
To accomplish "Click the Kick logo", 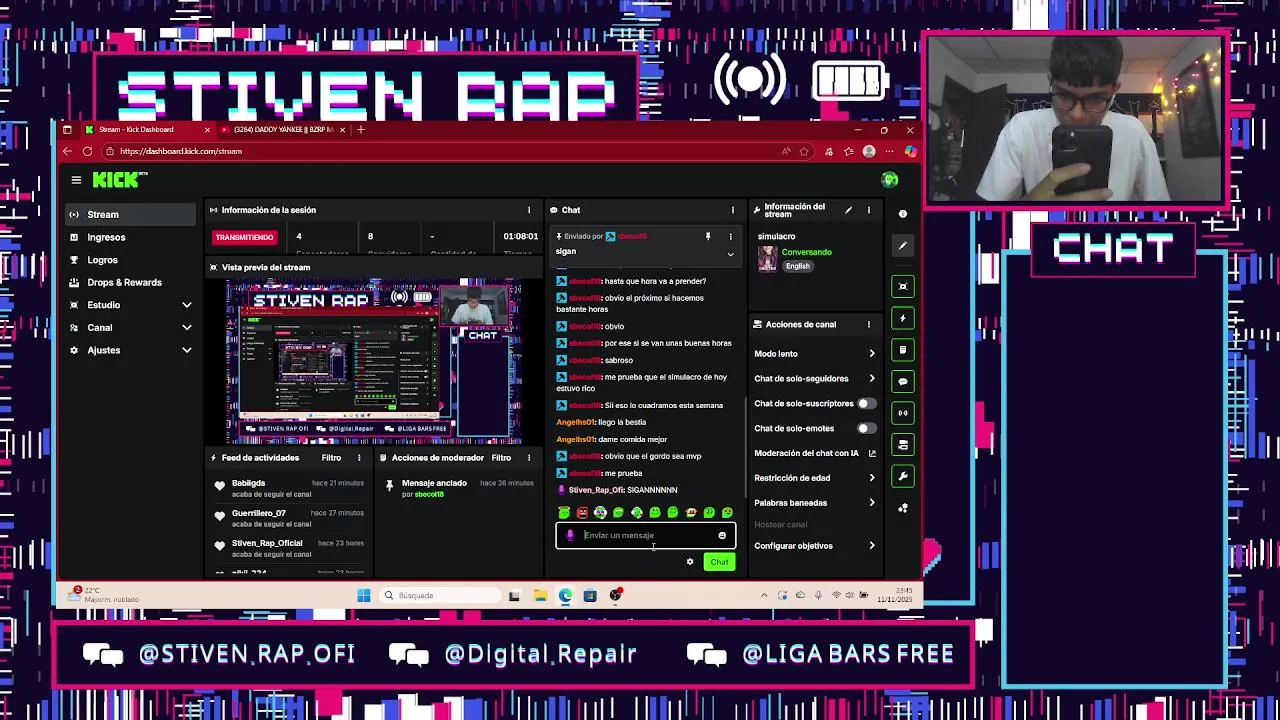I will click(x=120, y=180).
